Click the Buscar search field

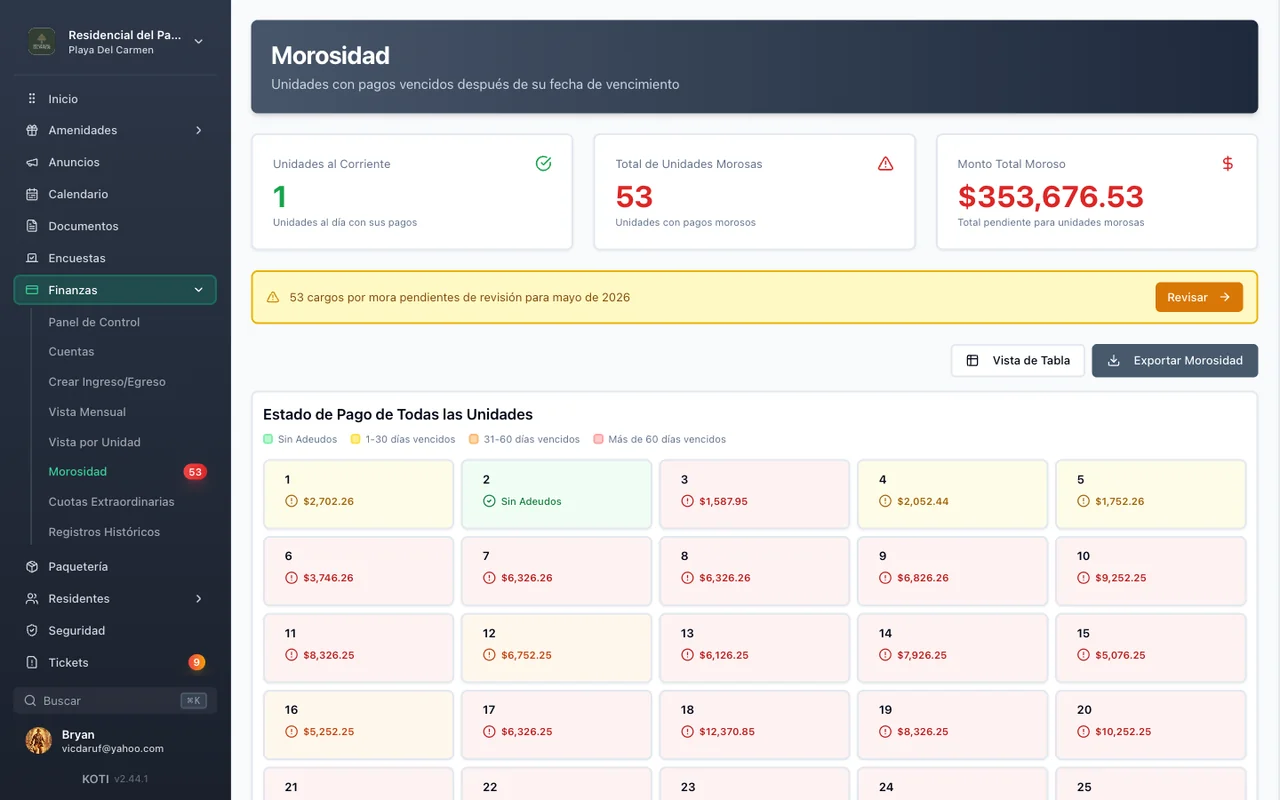click(115, 701)
